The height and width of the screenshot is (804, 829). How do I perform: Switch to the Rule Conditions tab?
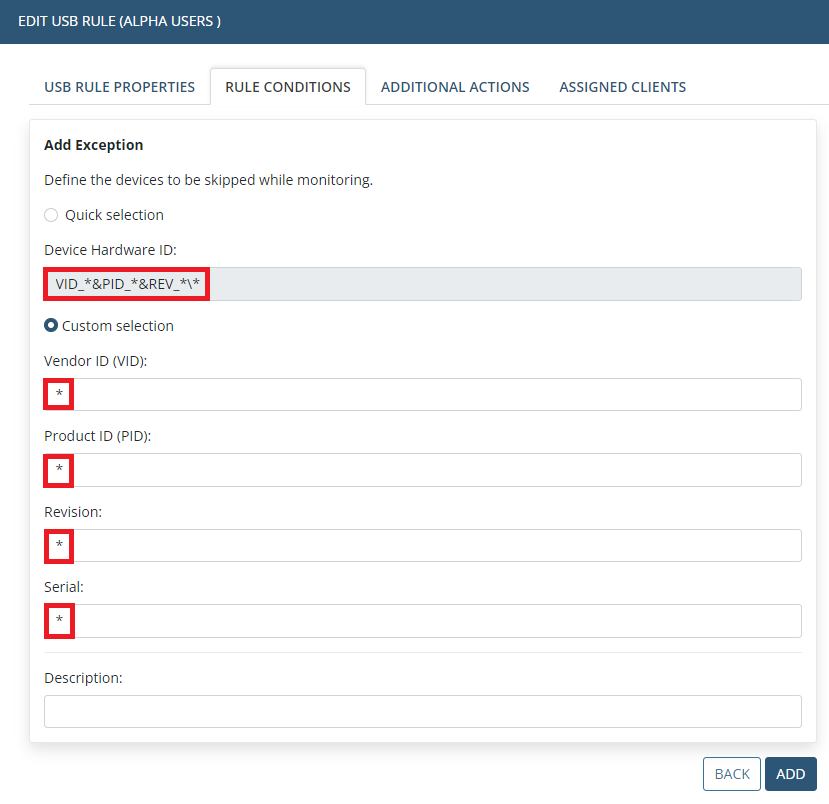pyautogui.click(x=288, y=87)
